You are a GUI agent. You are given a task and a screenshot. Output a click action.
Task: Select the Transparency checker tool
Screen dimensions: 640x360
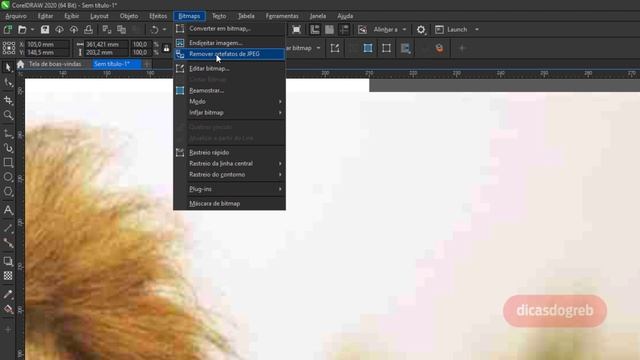[8, 276]
